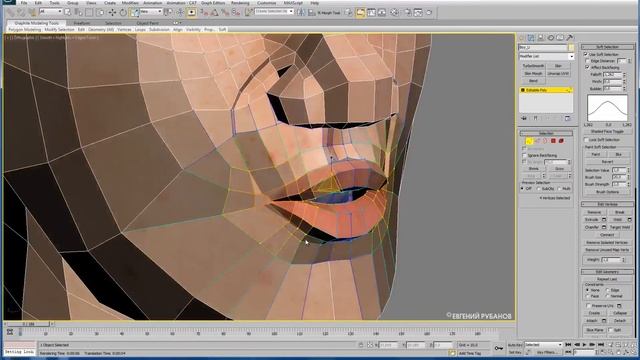Open the Display command panel tab
The image size is (640, 360).
(560, 38)
